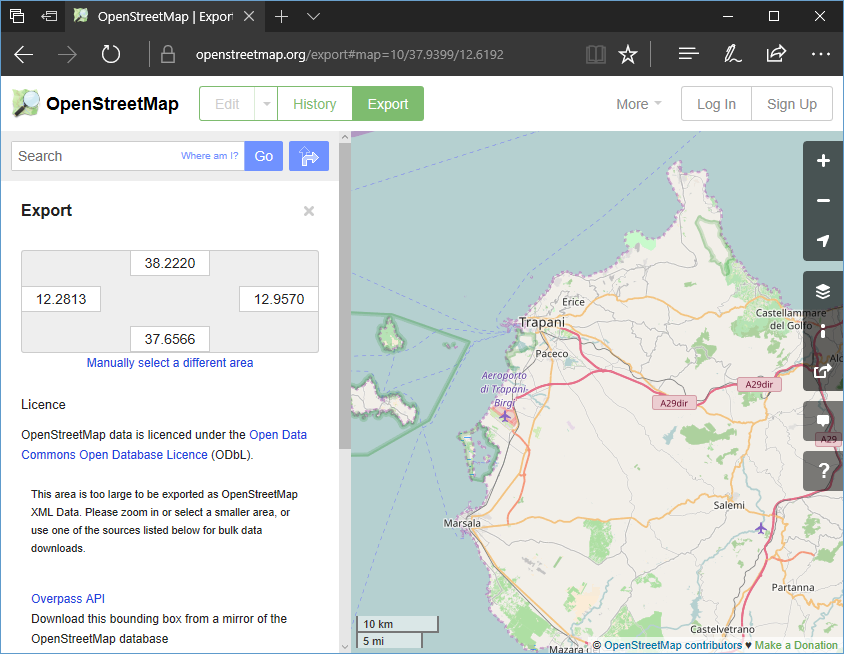Click the Make a Donation link
The height and width of the screenshot is (654, 844).
(796, 645)
